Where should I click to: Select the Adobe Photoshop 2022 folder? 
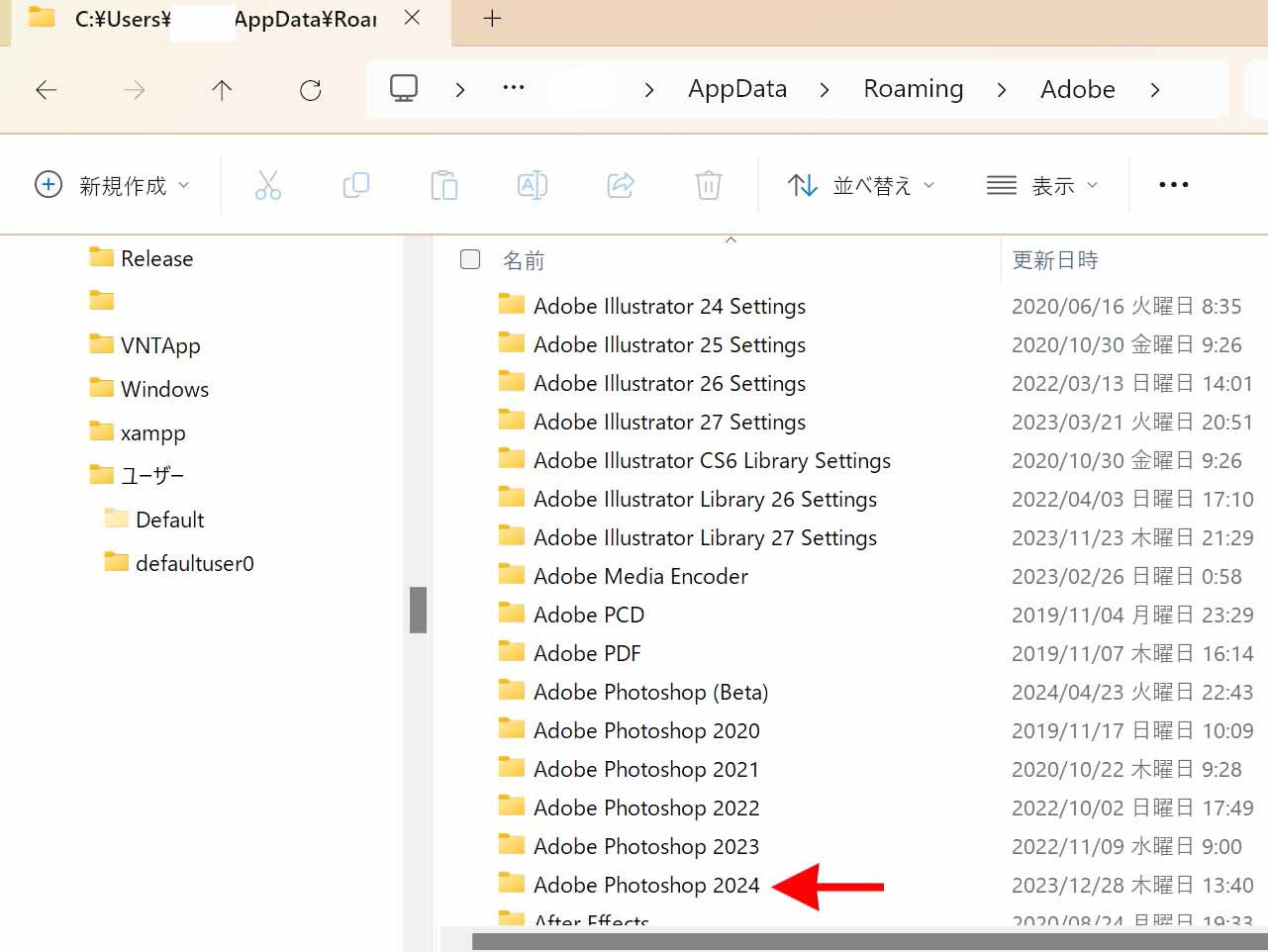(629, 808)
